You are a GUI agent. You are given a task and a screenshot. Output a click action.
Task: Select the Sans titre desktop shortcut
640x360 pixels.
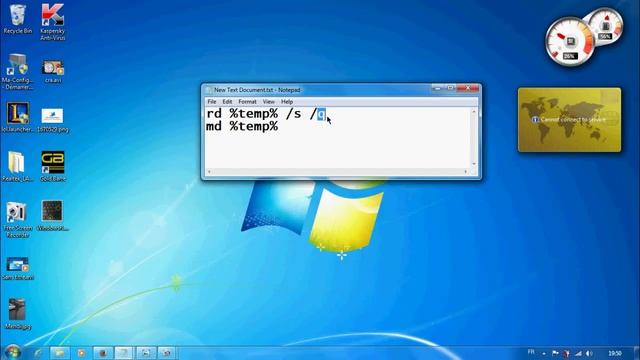(x=18, y=269)
